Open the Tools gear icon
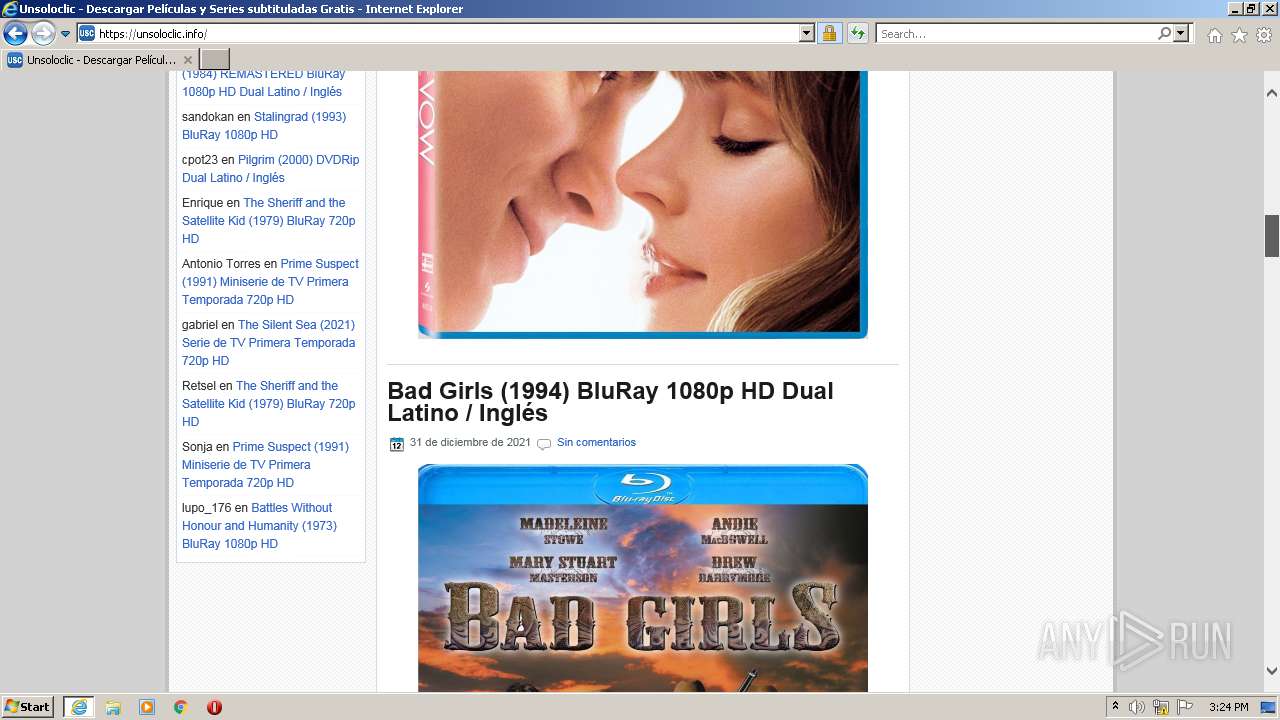This screenshot has width=1280, height=720. coord(1264,35)
